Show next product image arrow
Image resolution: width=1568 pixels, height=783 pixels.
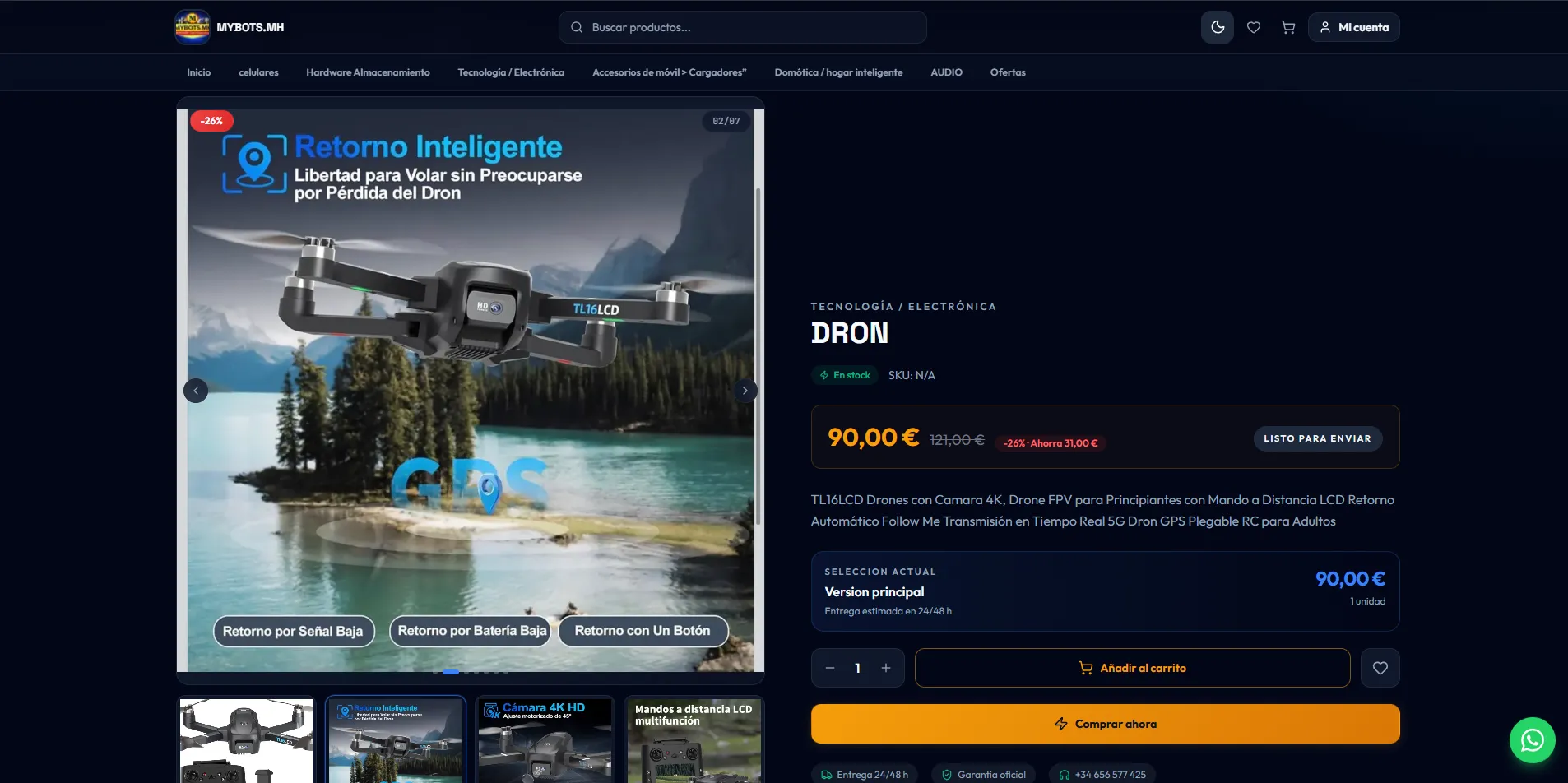(745, 391)
